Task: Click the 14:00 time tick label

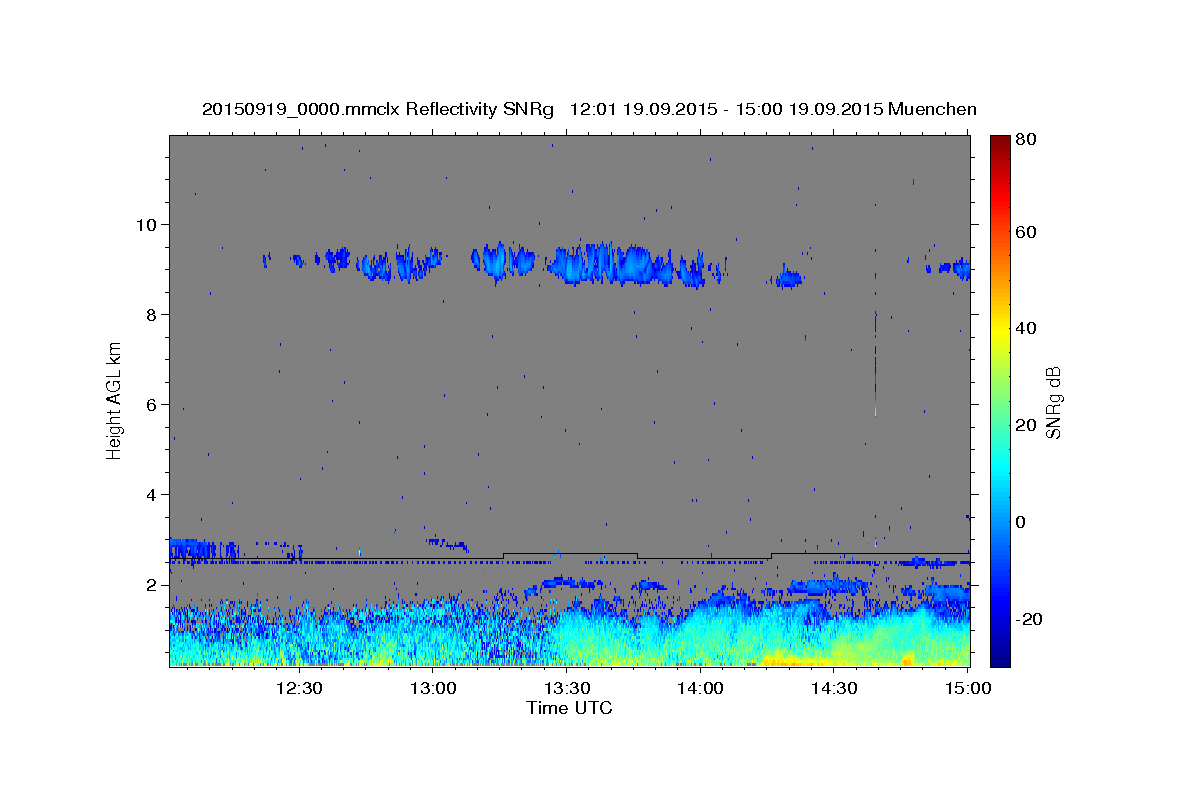Action: pyautogui.click(x=700, y=689)
